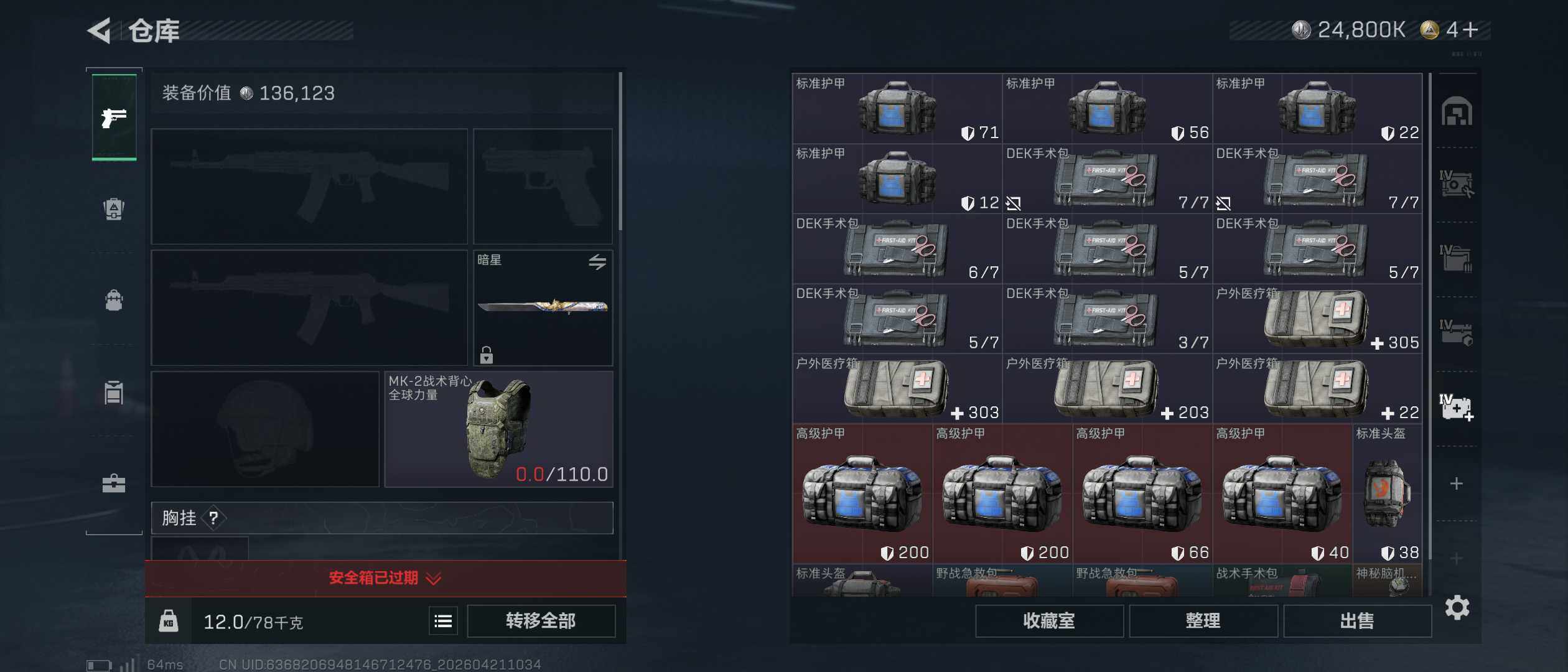Viewport: 1568px width, 672px height.
Task: Select the main stash house icon
Action: pos(1457,112)
